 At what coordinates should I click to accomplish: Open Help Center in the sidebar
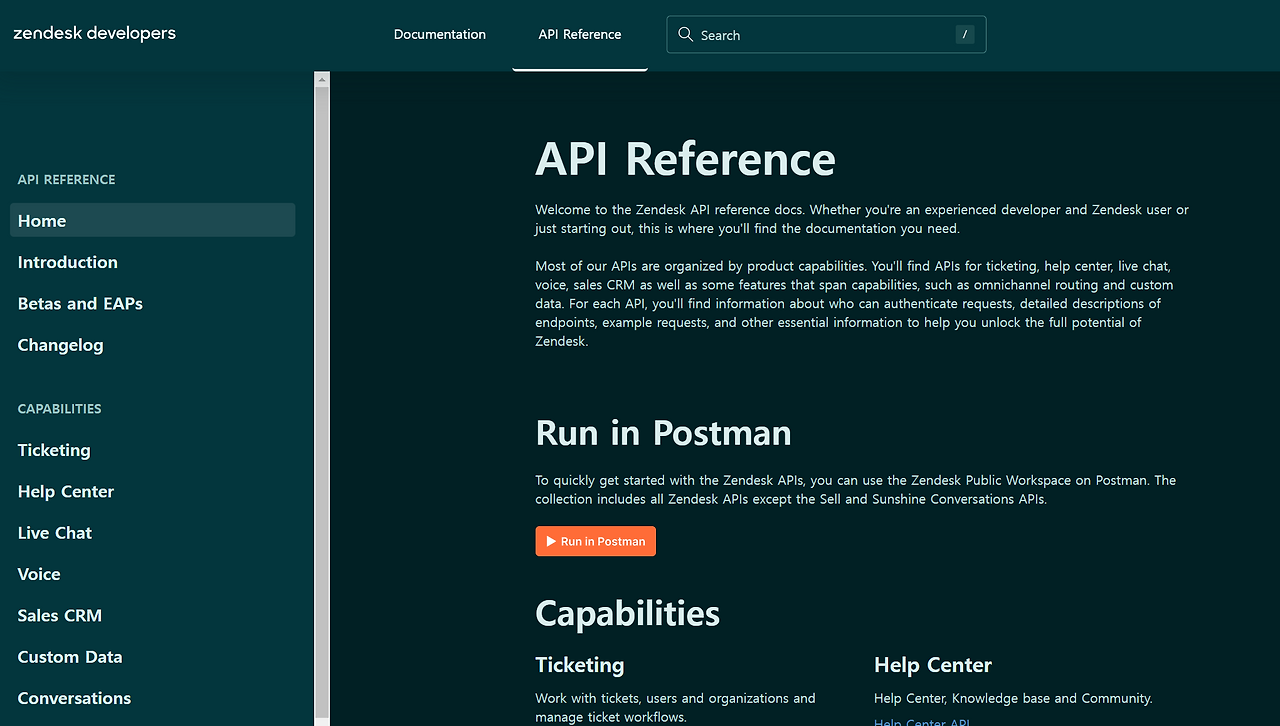click(66, 491)
